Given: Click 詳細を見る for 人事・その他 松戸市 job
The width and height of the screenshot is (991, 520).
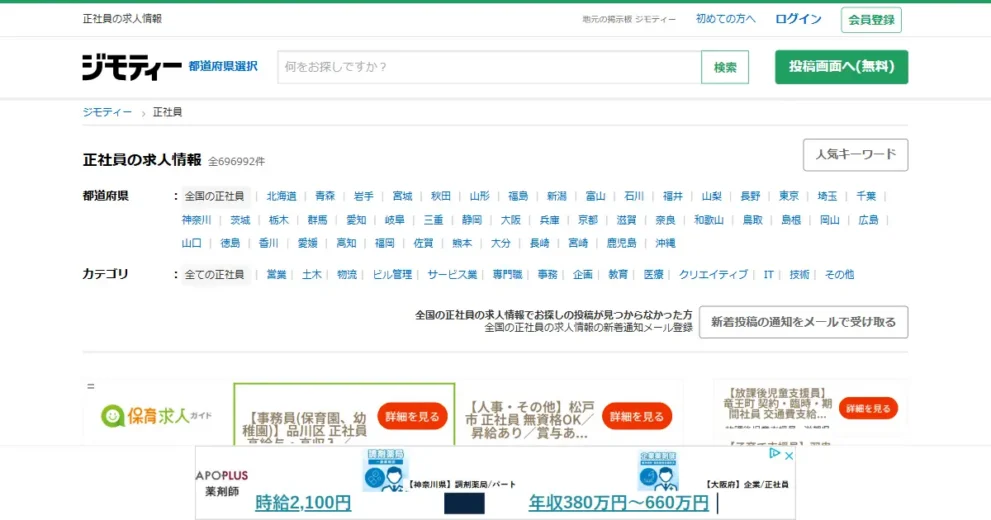Looking at the screenshot, I should (x=636, y=416).
